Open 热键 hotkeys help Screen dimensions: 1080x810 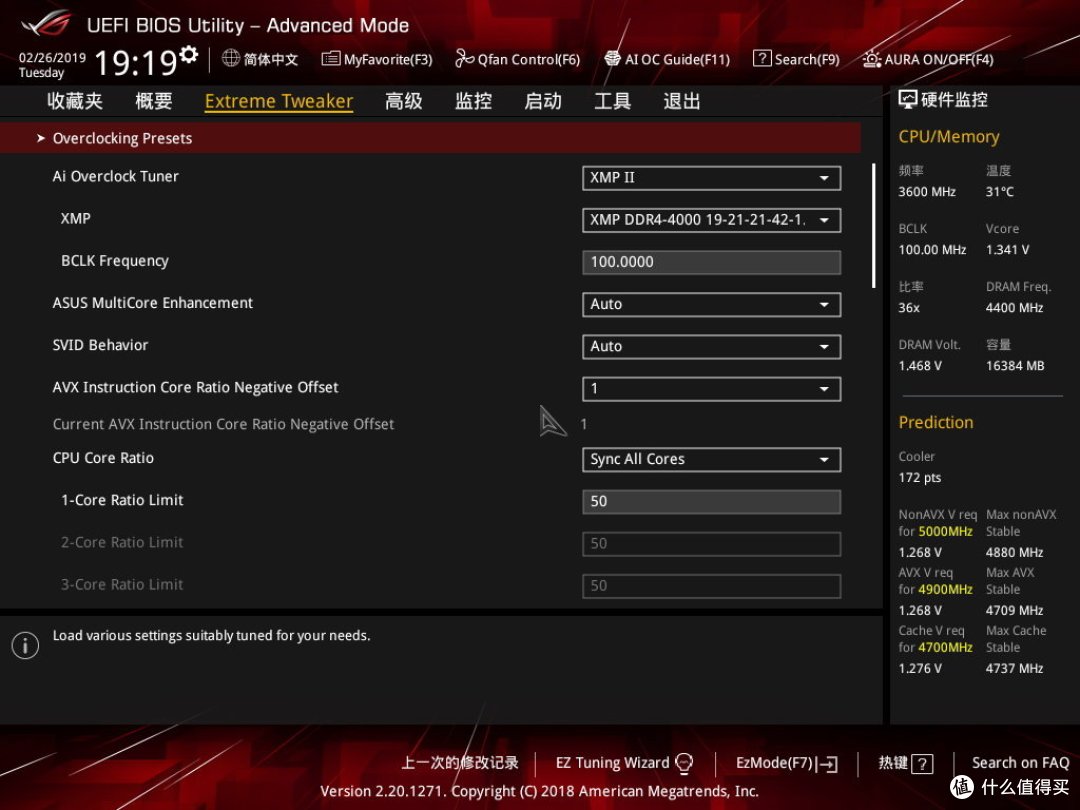point(906,763)
